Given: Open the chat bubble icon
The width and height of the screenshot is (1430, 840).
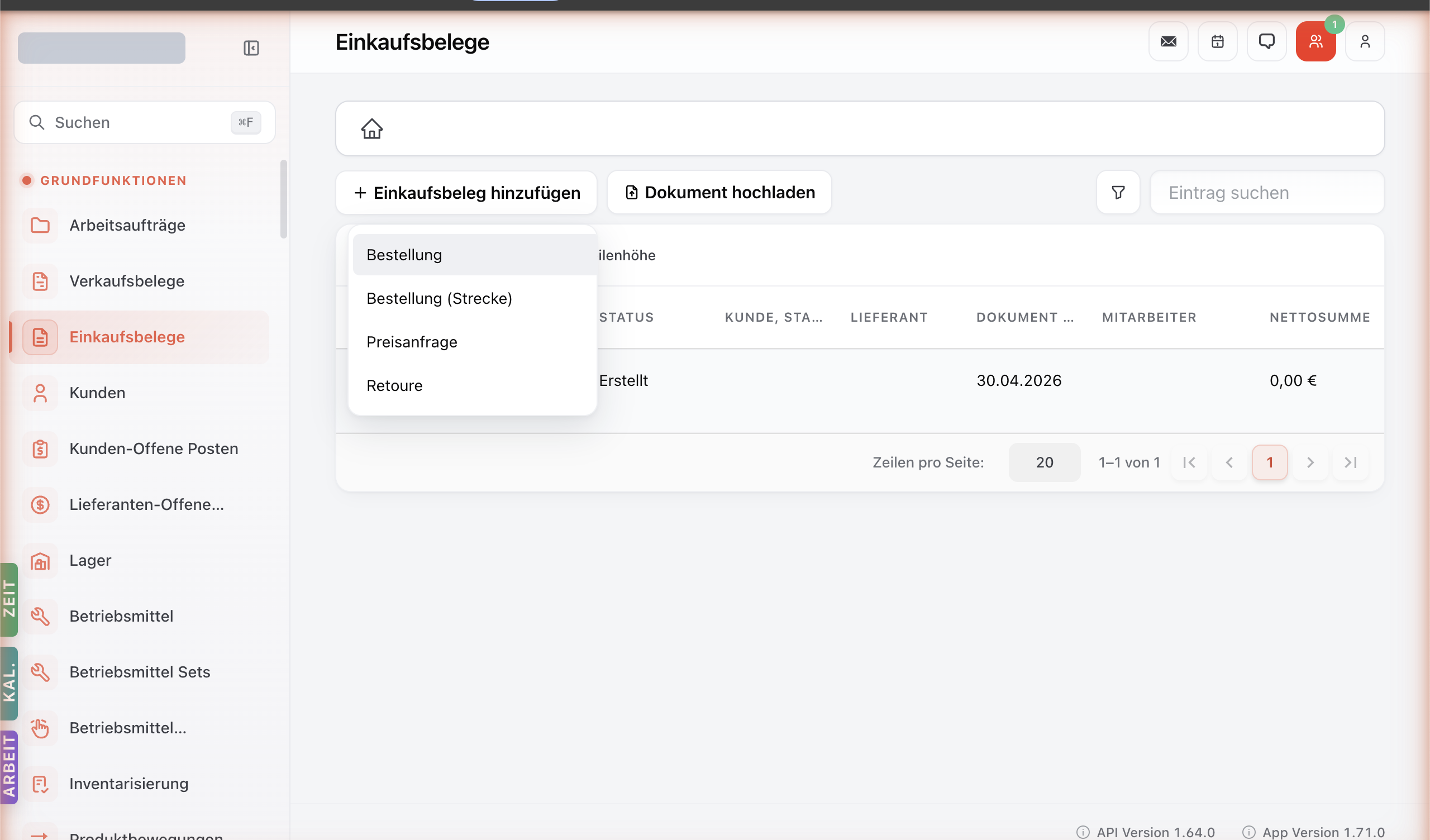Looking at the screenshot, I should click(x=1266, y=41).
